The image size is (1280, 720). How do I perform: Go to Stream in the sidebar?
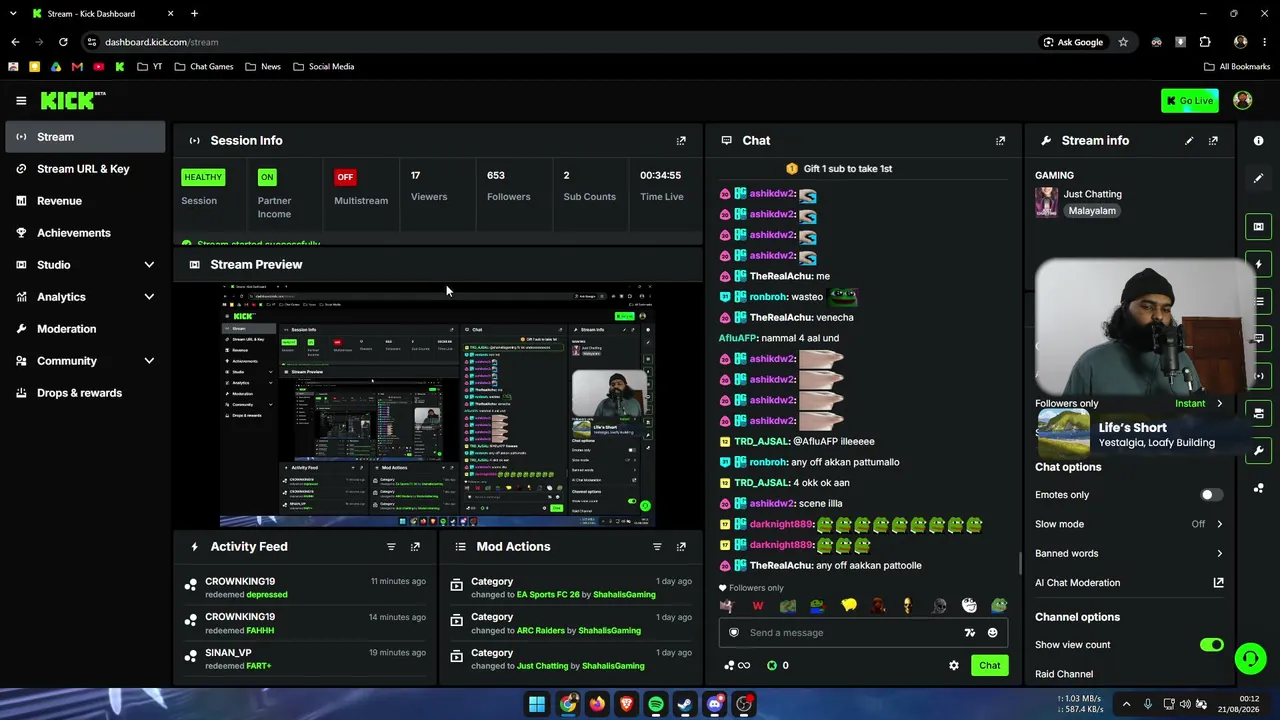click(x=86, y=137)
